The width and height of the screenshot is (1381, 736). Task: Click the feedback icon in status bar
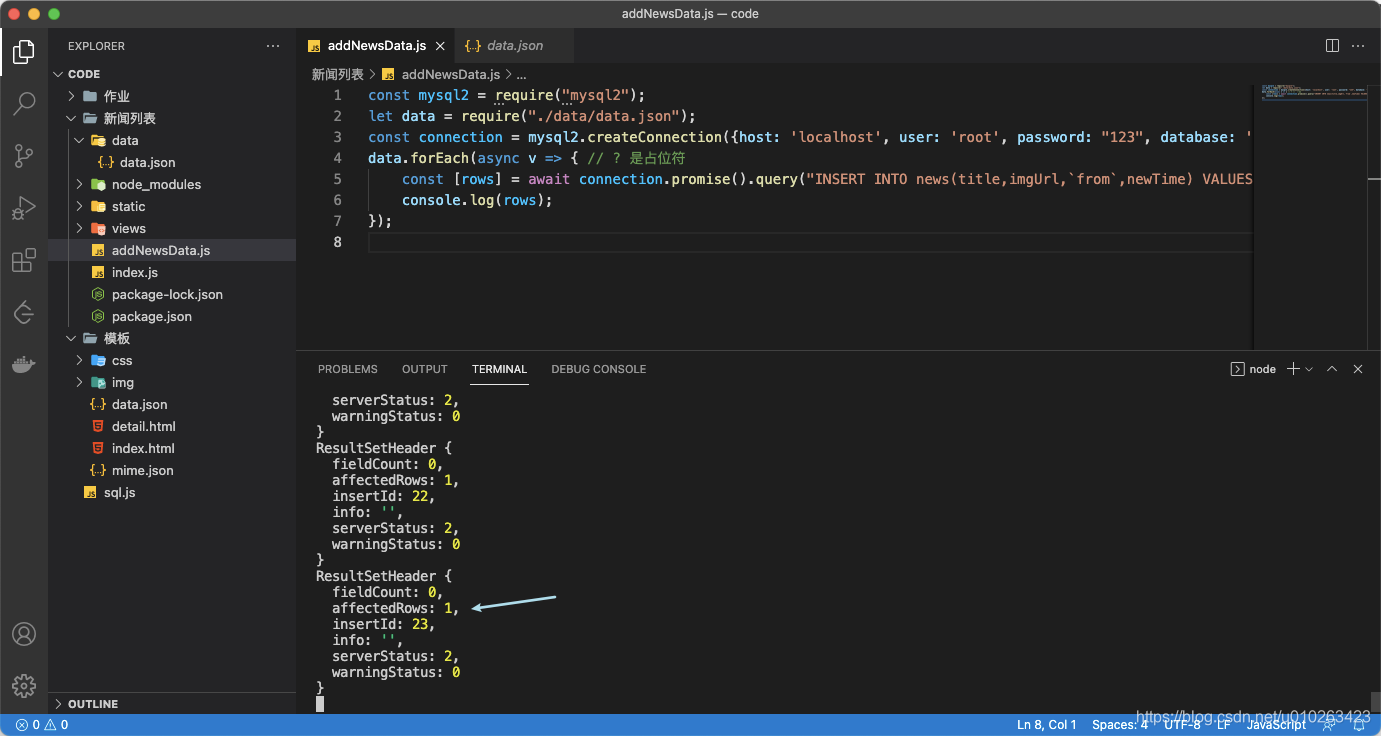point(1329,725)
